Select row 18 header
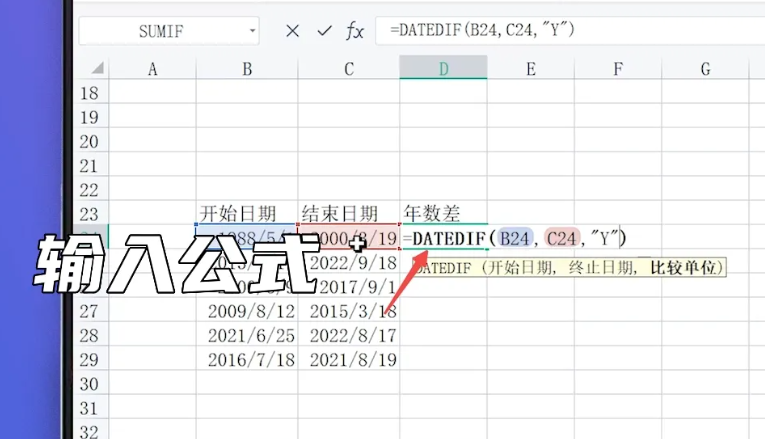Image resolution: width=765 pixels, height=439 pixels. pos(89,93)
